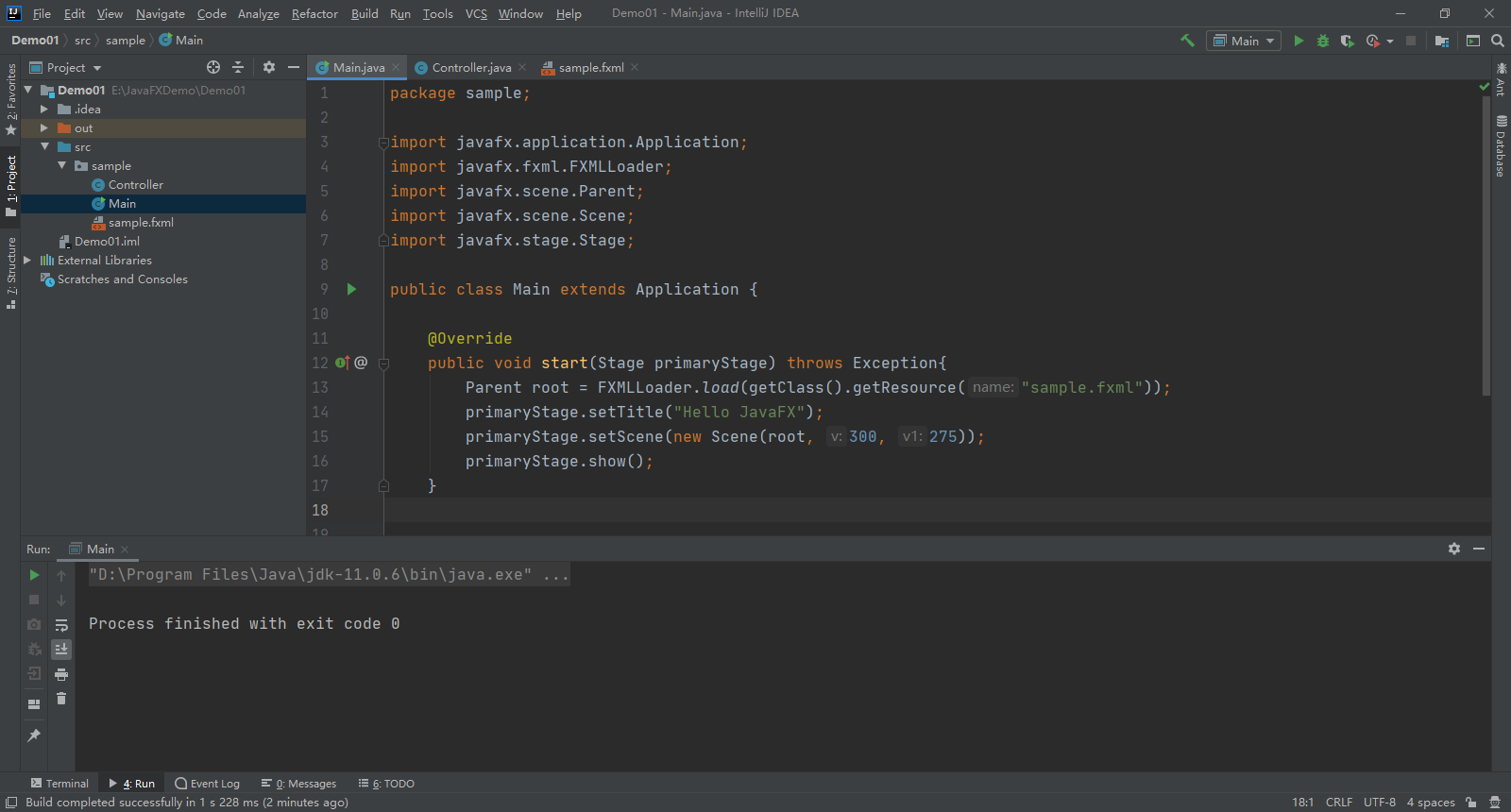Viewport: 1511px width, 812px height.
Task: Switch to sample.fxml editor tab
Action: click(x=591, y=67)
